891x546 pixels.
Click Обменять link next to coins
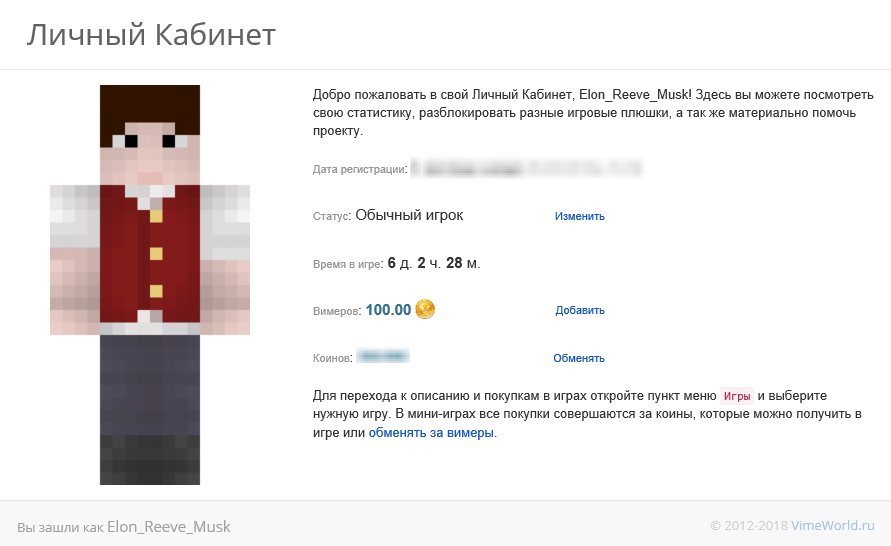(x=579, y=358)
